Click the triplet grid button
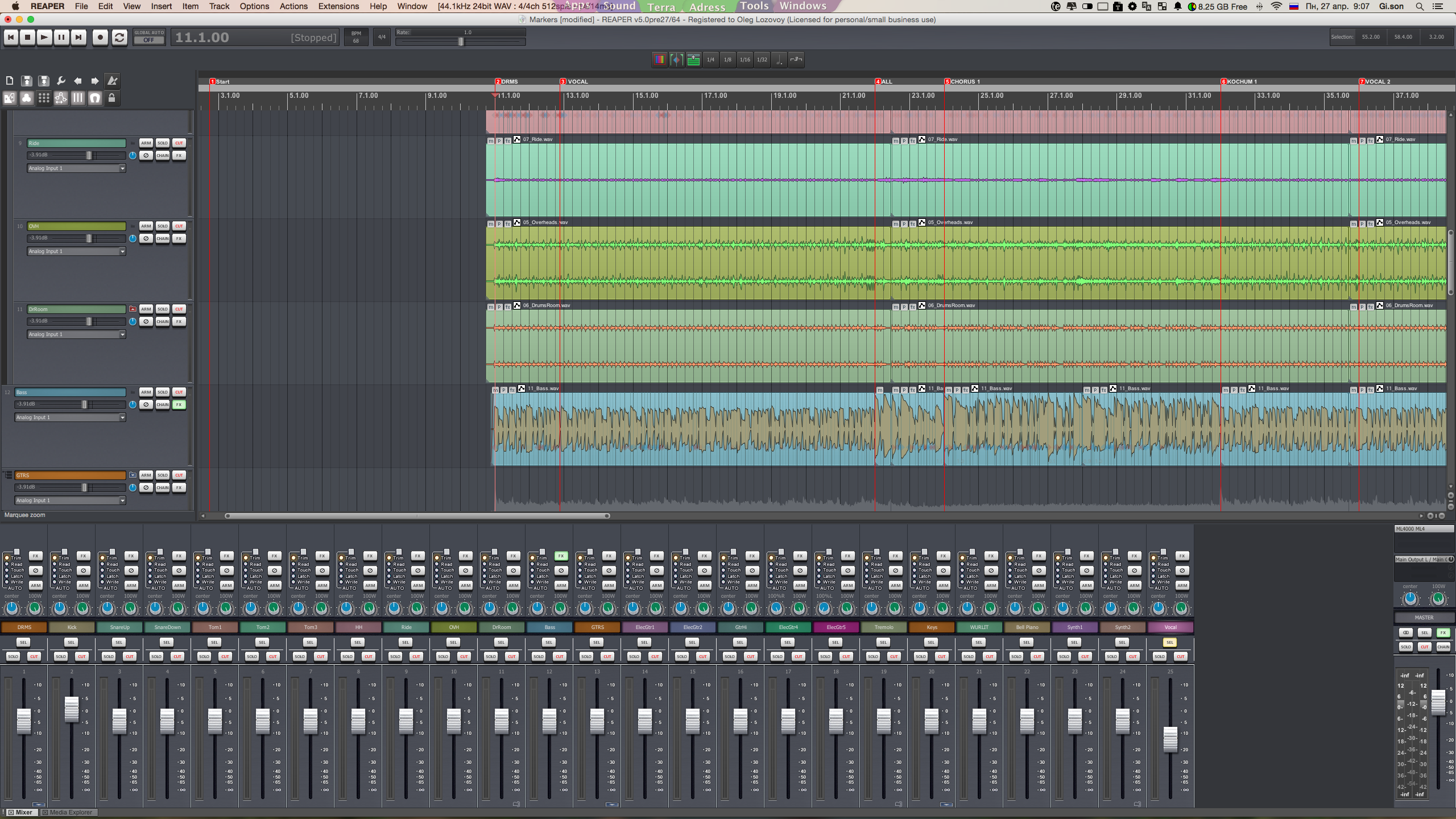This screenshot has height=819, width=1456. pyautogui.click(x=796, y=59)
